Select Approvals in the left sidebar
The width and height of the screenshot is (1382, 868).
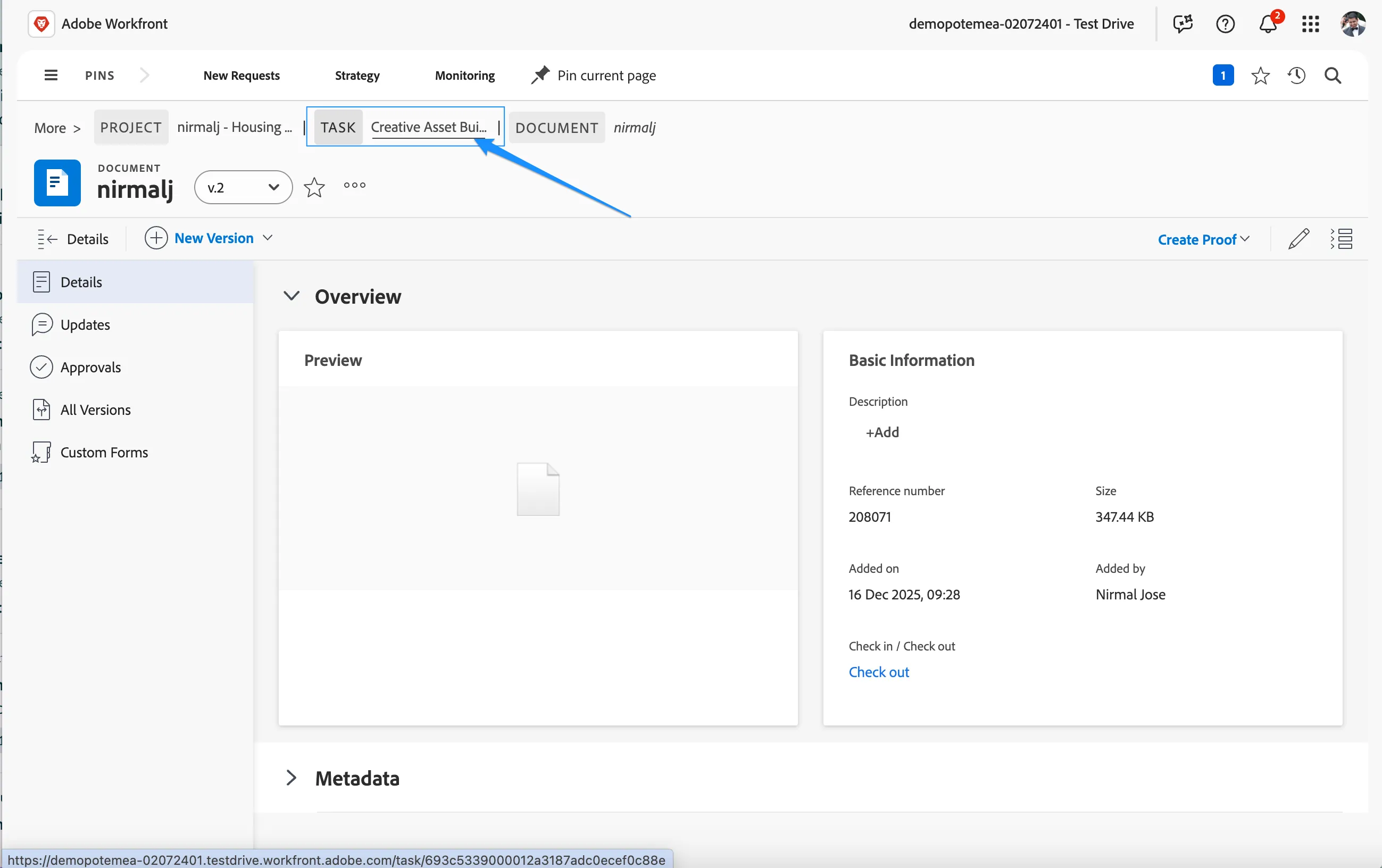point(136,367)
